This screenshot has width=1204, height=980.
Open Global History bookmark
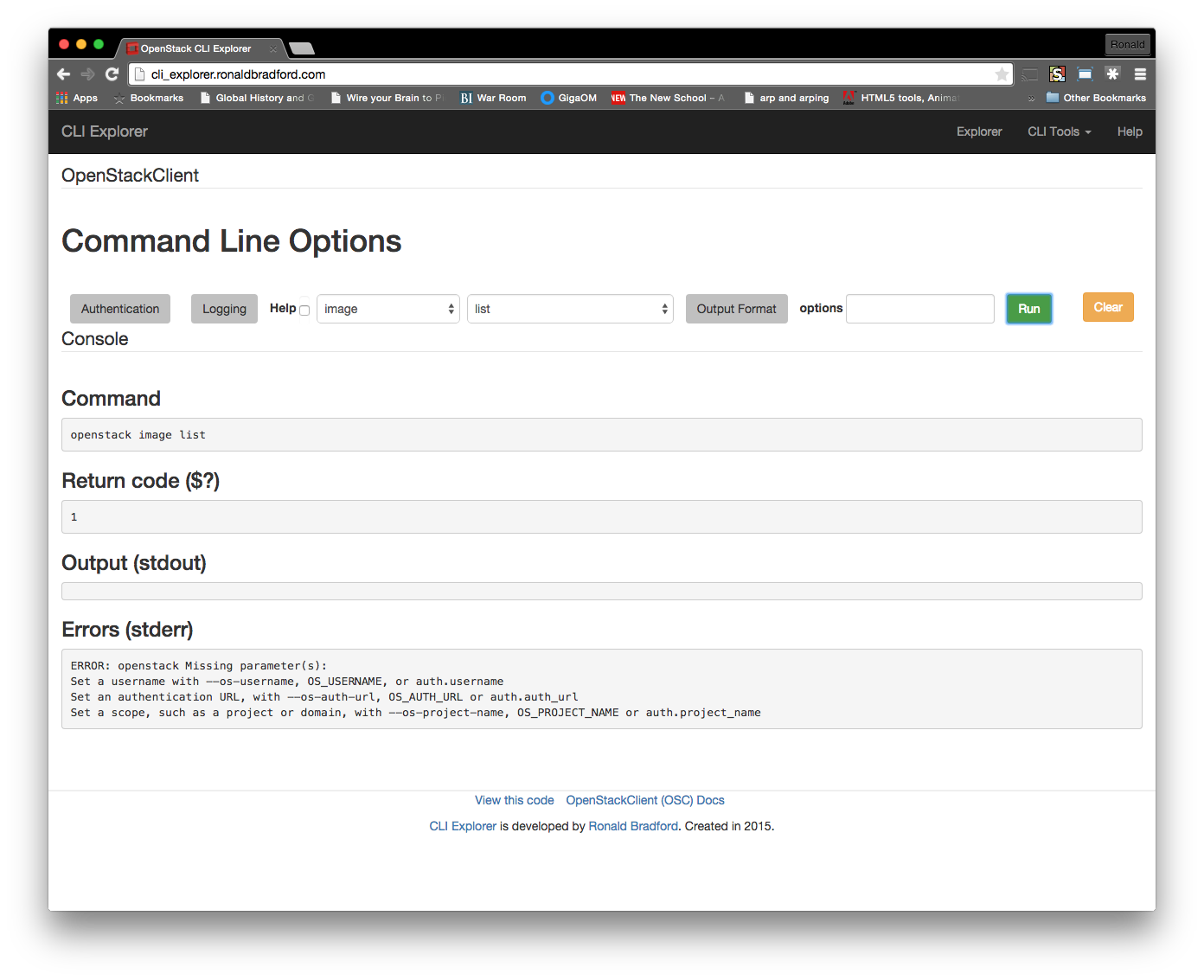[x=257, y=98]
